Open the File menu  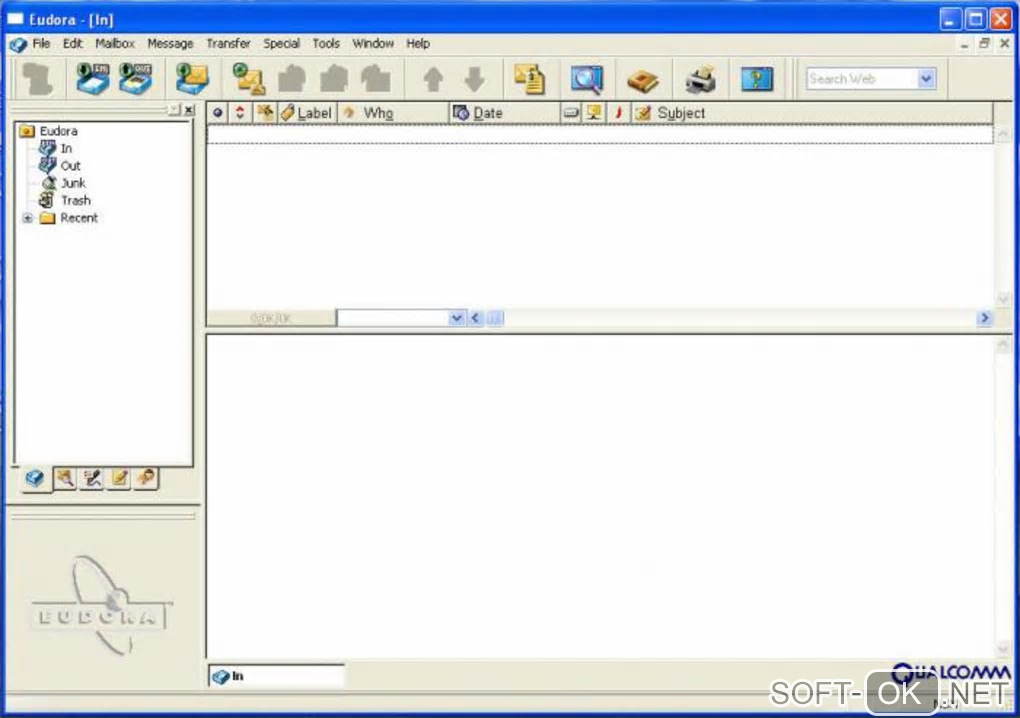(x=41, y=44)
